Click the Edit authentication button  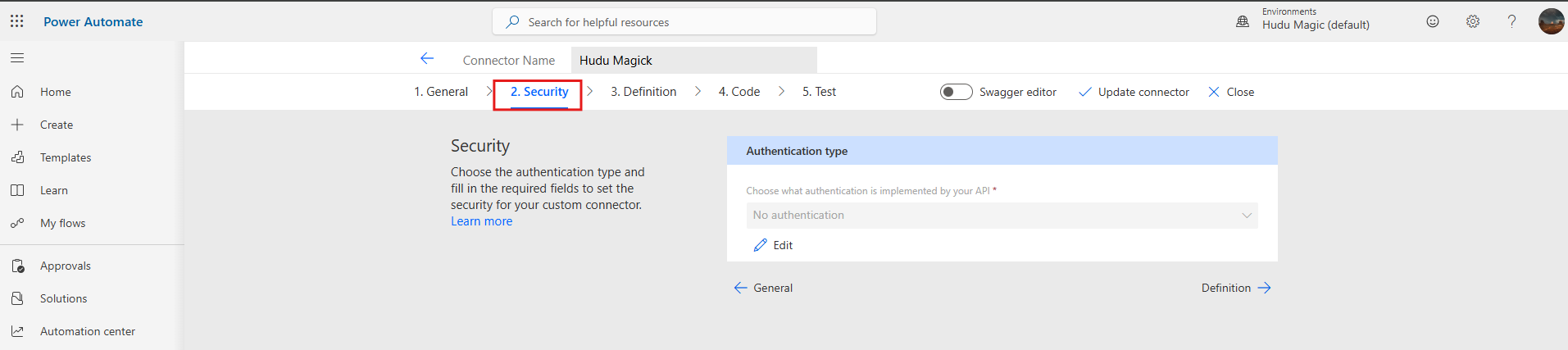773,245
